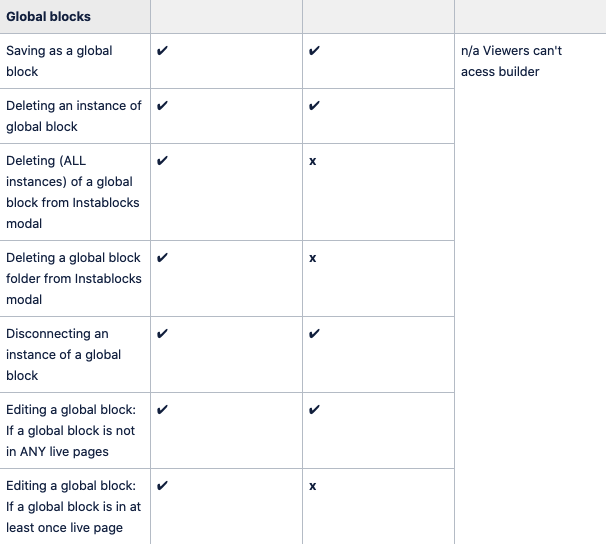Click the Global blocks header cell

pos(75,17)
